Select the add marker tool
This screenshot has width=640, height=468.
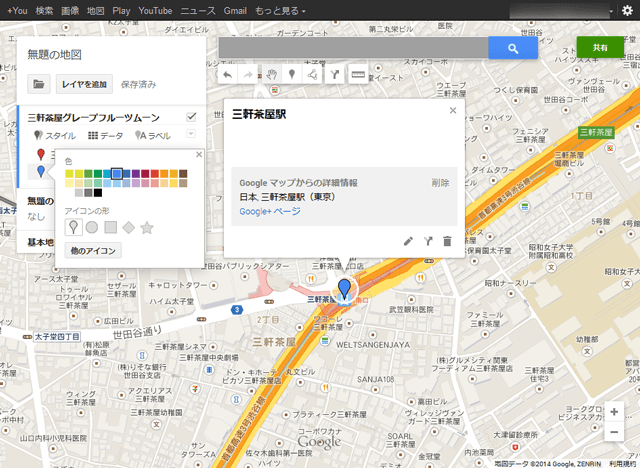291,75
